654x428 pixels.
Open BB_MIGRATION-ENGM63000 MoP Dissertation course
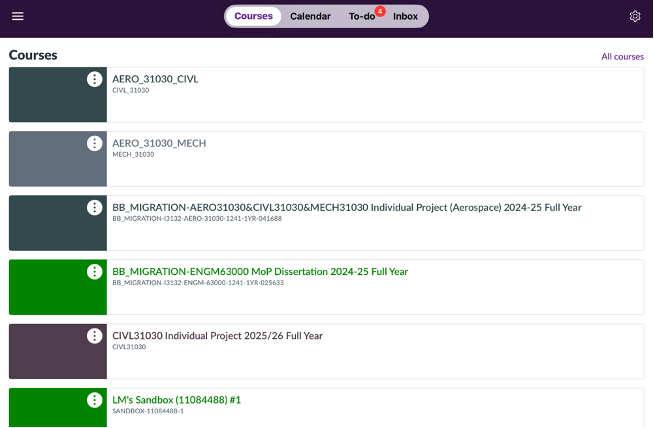click(x=260, y=271)
